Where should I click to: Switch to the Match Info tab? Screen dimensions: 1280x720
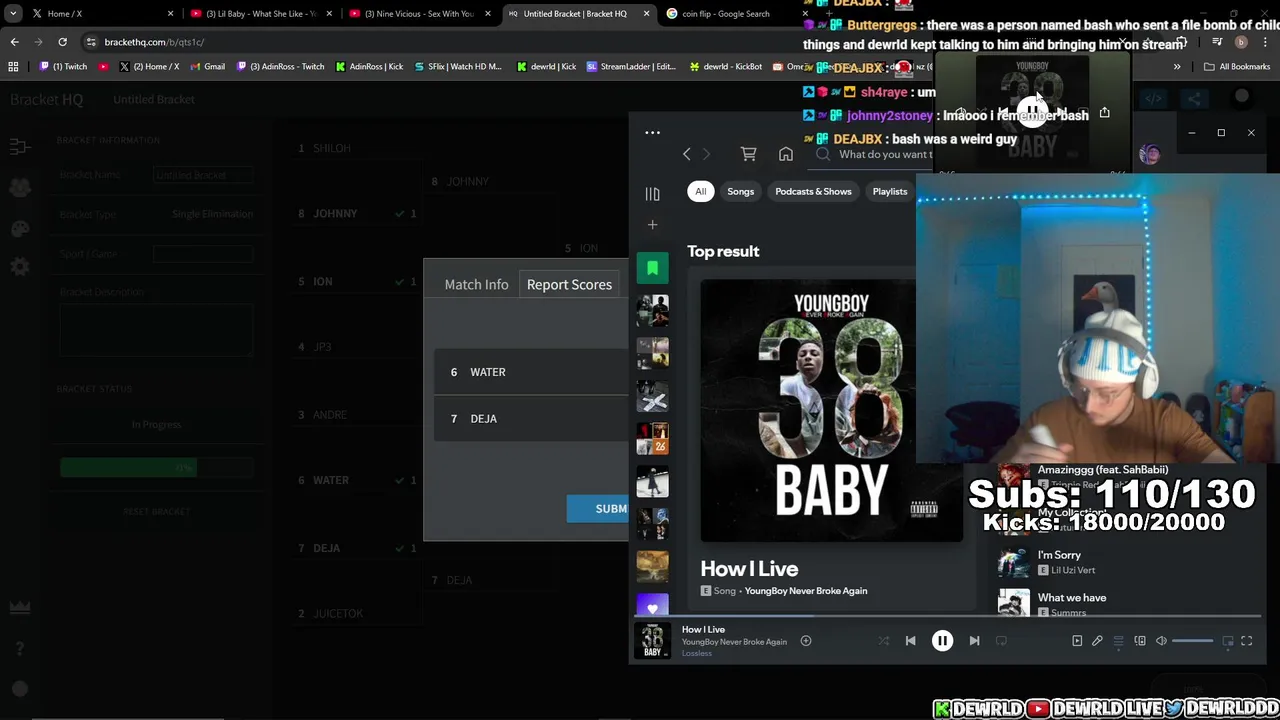476,284
